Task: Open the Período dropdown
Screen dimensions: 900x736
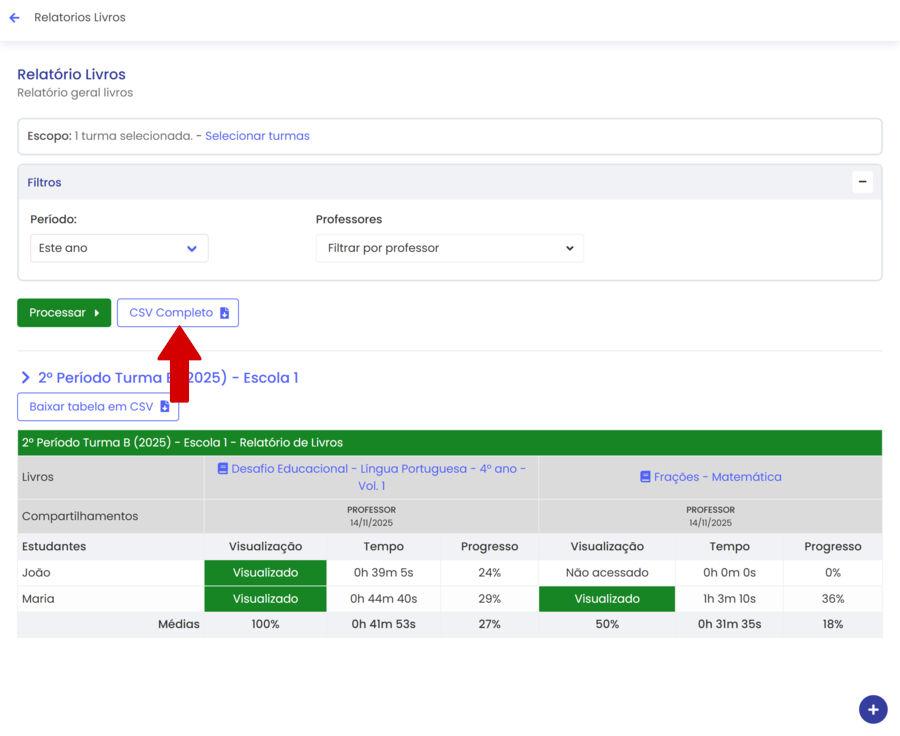Action: click(x=119, y=248)
